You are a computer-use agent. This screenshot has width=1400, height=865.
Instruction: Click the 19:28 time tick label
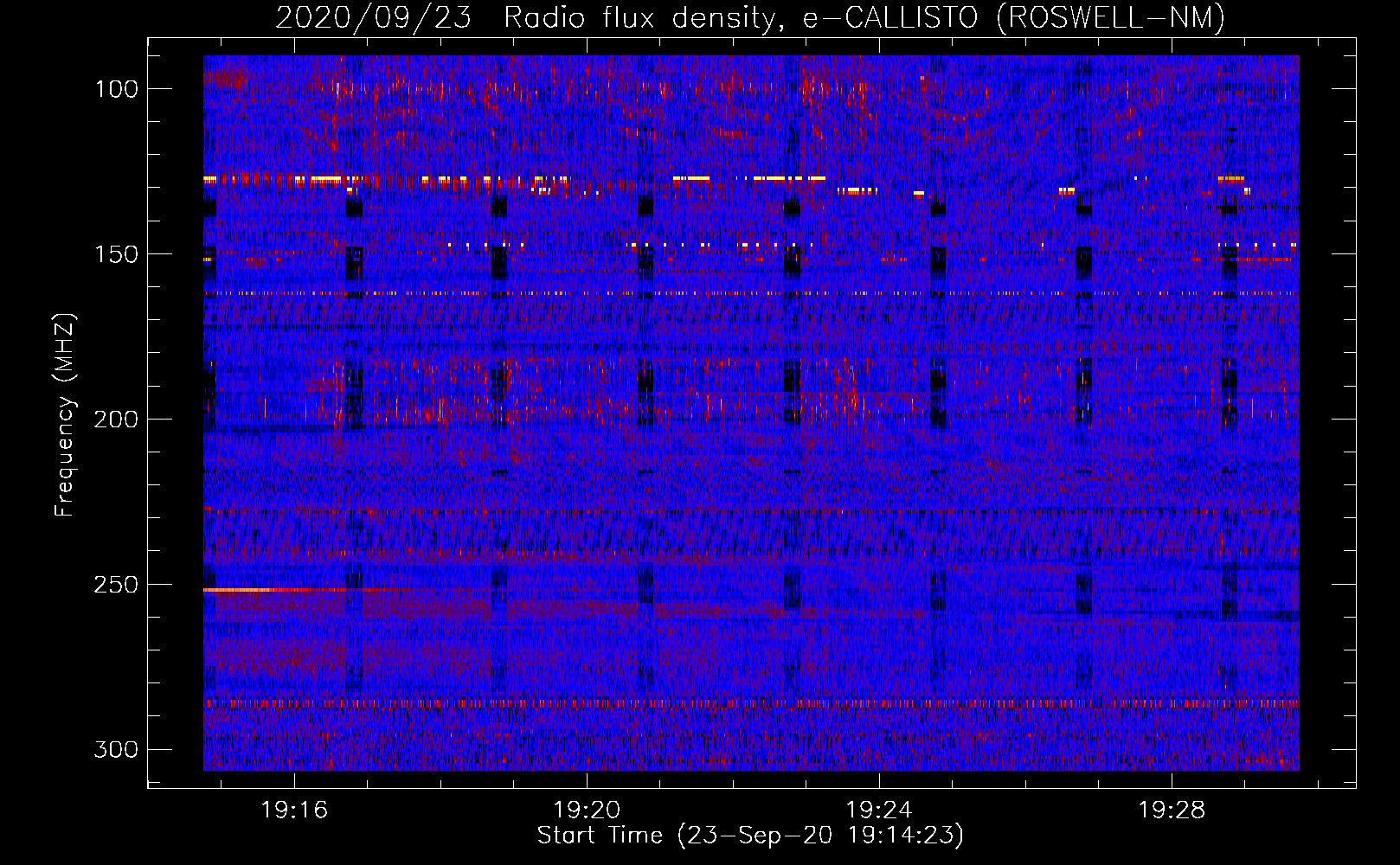pos(1172,811)
